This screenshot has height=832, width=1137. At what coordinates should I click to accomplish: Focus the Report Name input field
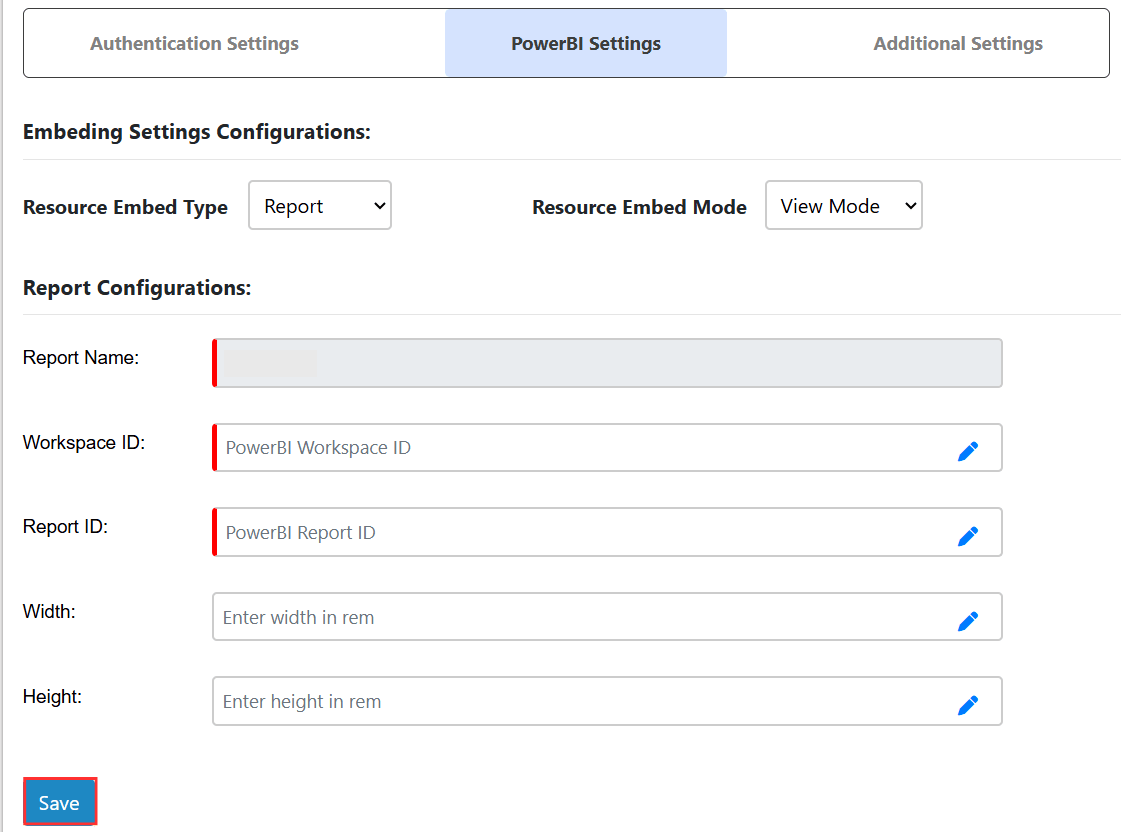click(608, 363)
